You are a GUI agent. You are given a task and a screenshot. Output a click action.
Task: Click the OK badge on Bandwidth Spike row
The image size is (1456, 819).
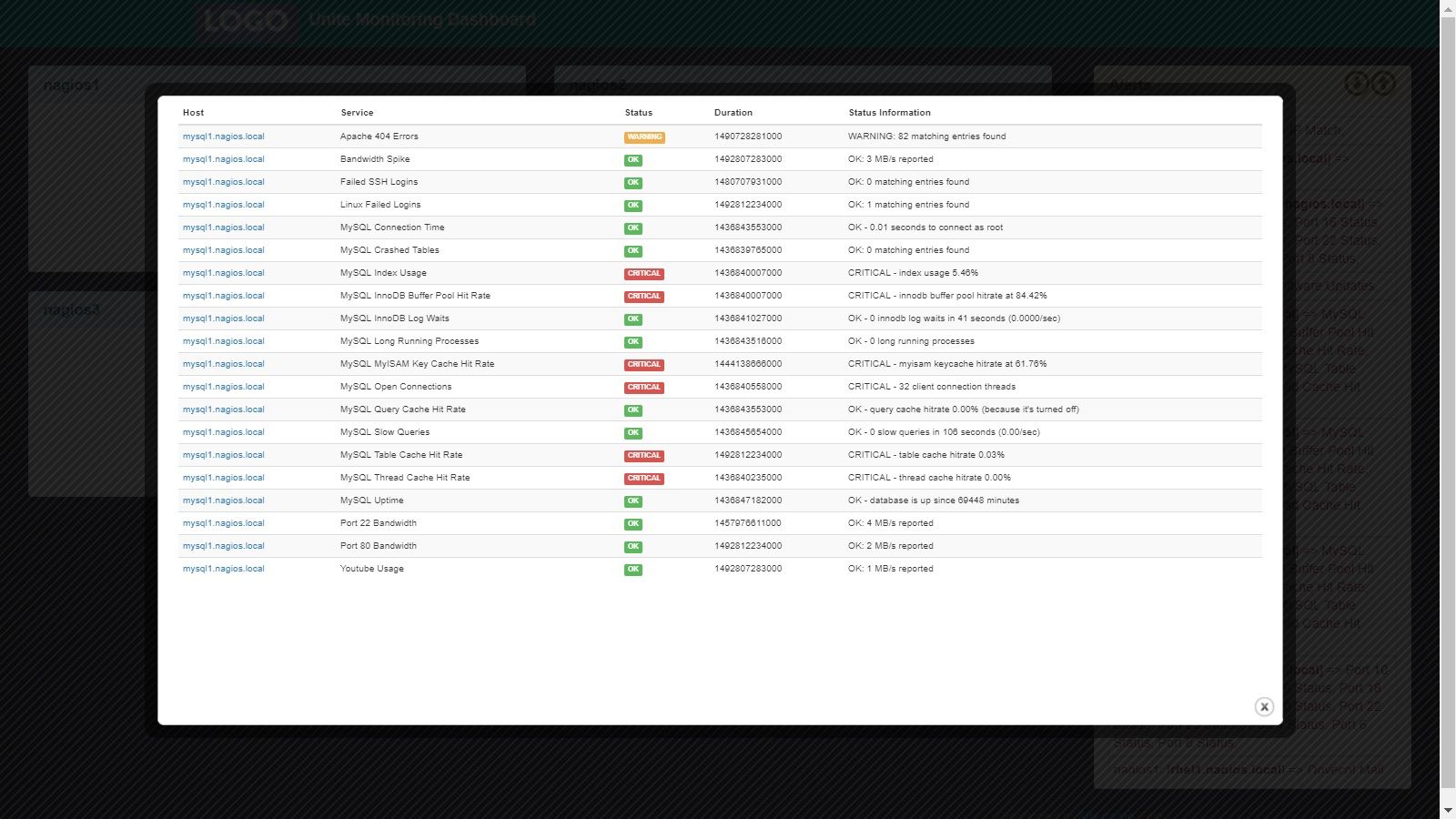(632, 159)
